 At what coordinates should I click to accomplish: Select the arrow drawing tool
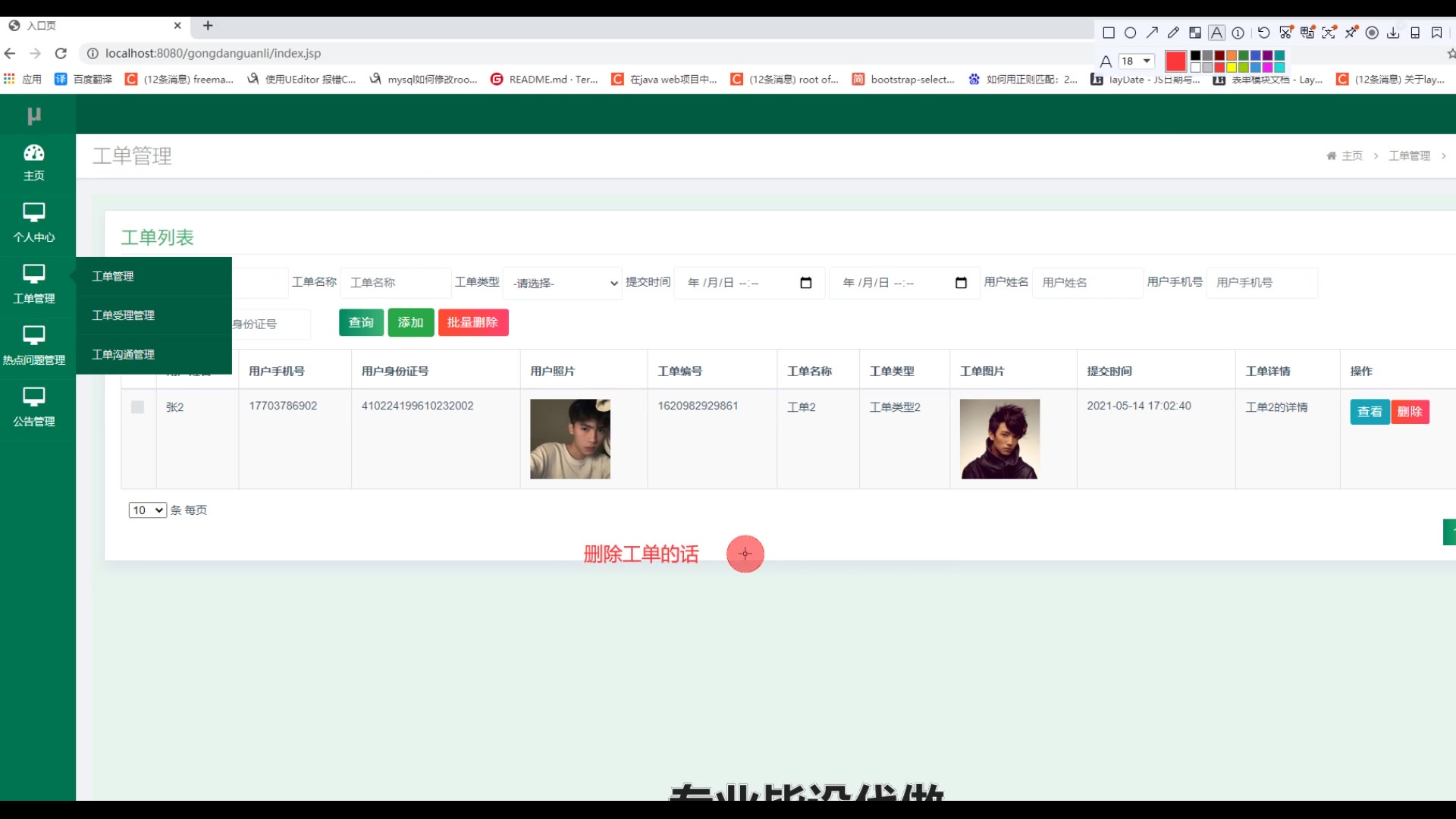coord(1152,33)
